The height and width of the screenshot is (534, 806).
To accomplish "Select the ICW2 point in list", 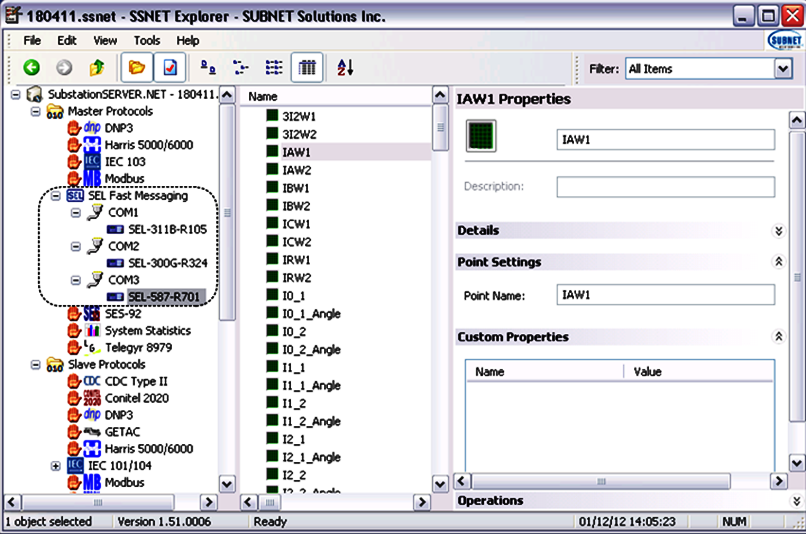I will [297, 242].
